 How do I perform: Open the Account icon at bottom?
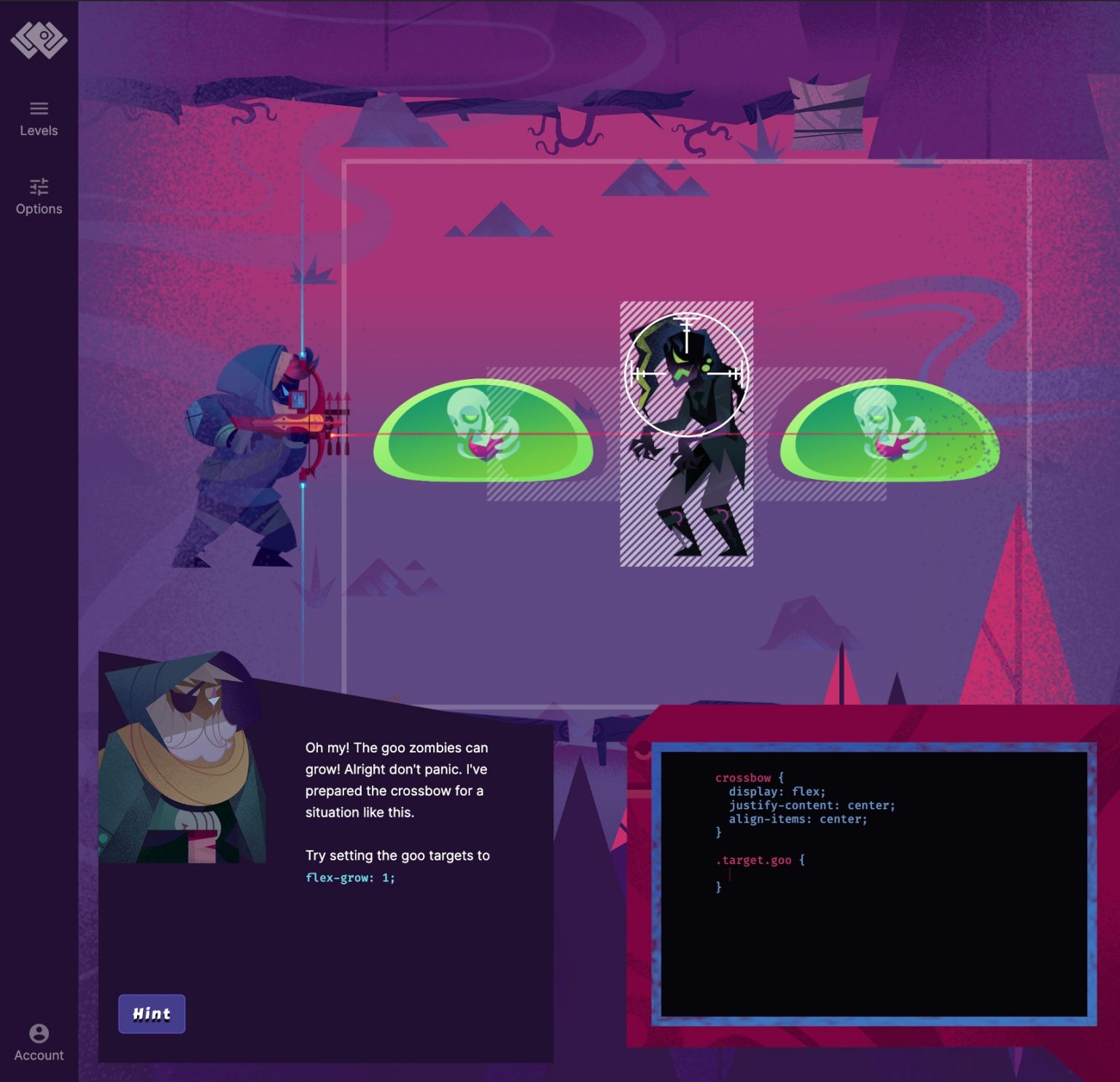(x=39, y=1034)
